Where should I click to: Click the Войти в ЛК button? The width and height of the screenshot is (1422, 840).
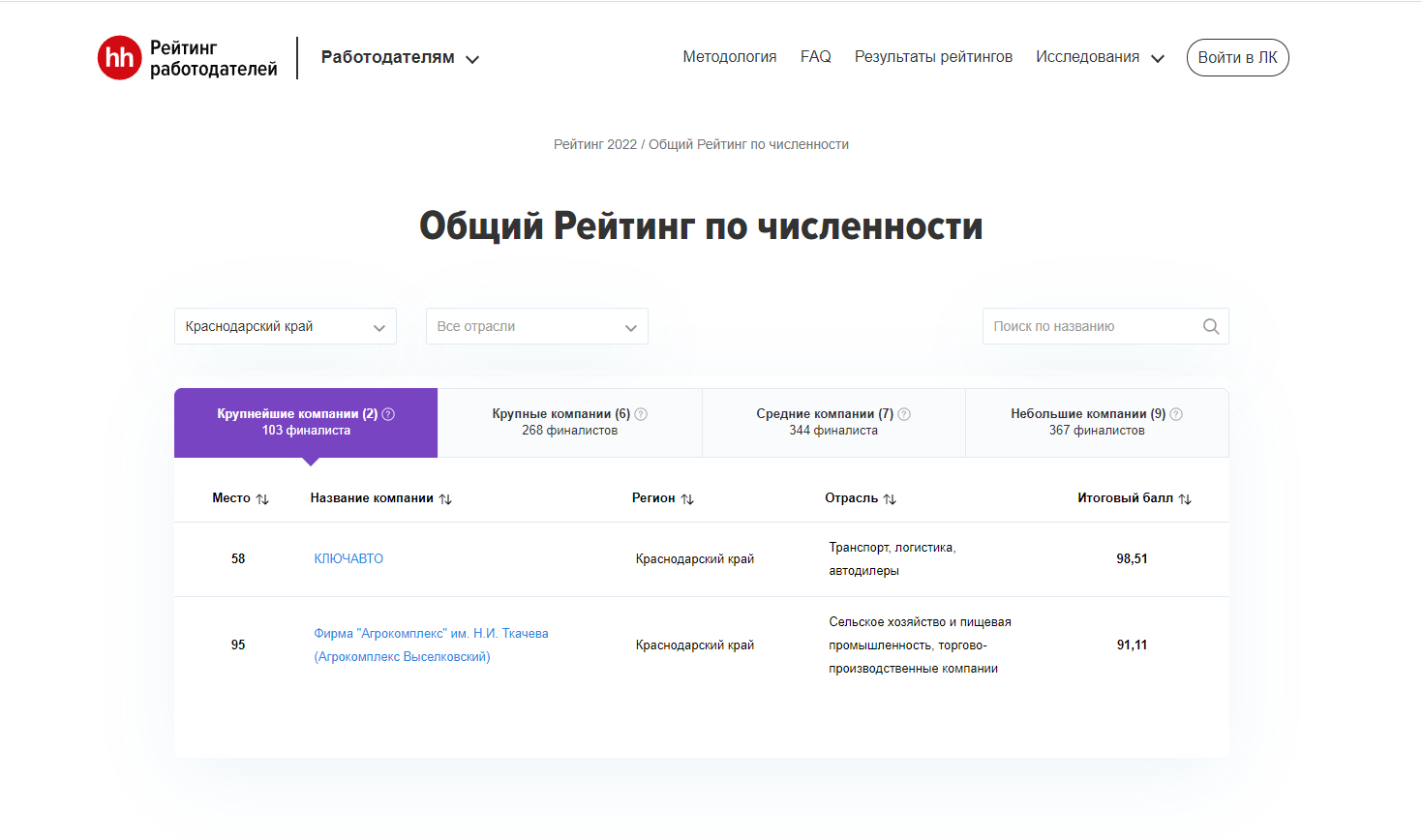(x=1238, y=57)
